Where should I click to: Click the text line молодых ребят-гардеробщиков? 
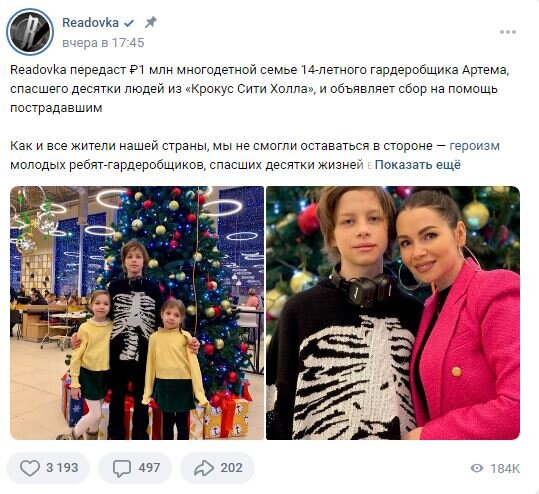tap(187, 165)
